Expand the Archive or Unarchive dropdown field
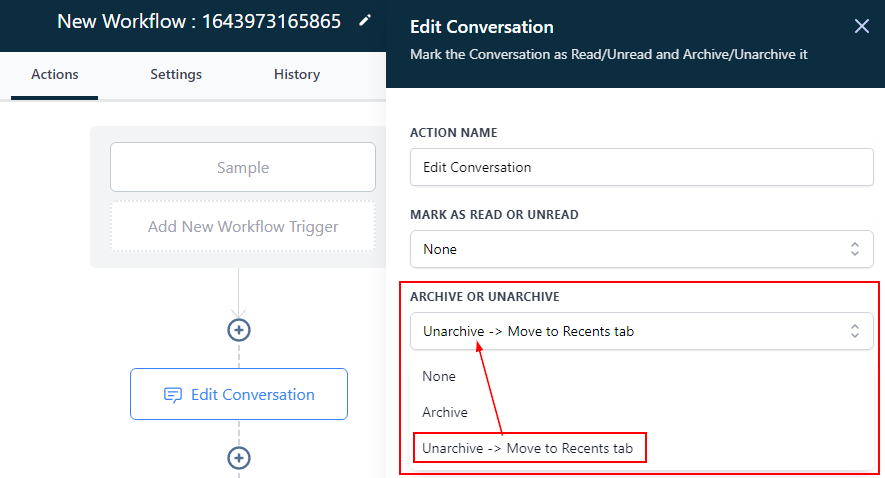885x478 pixels. [x=630, y=331]
